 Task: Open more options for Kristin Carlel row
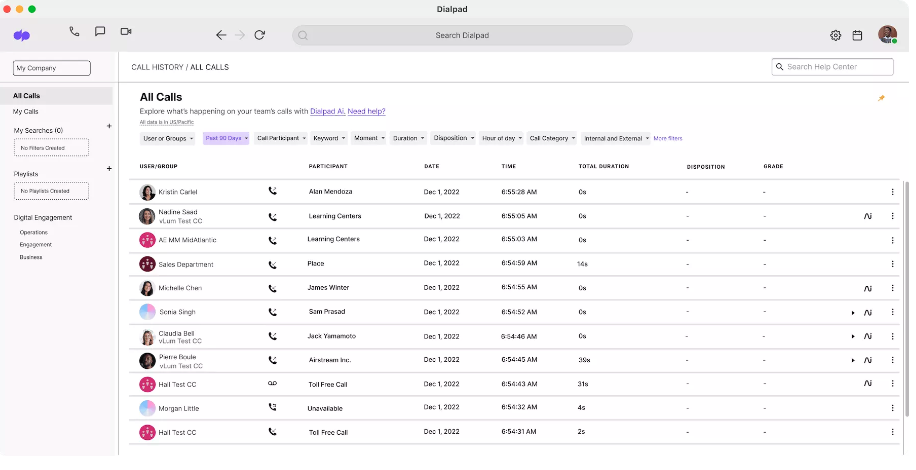click(892, 192)
